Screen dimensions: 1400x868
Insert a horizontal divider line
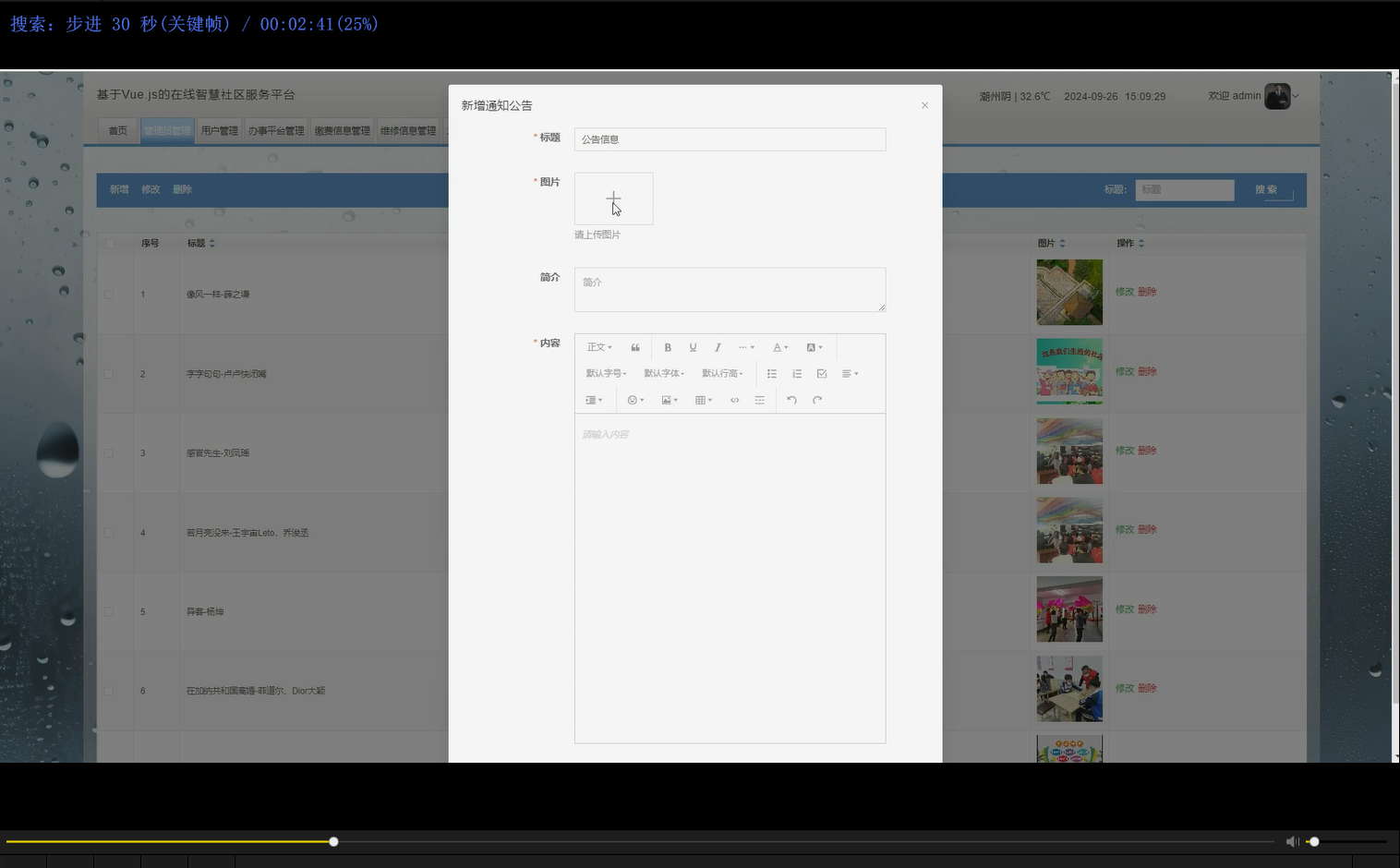[x=759, y=400]
